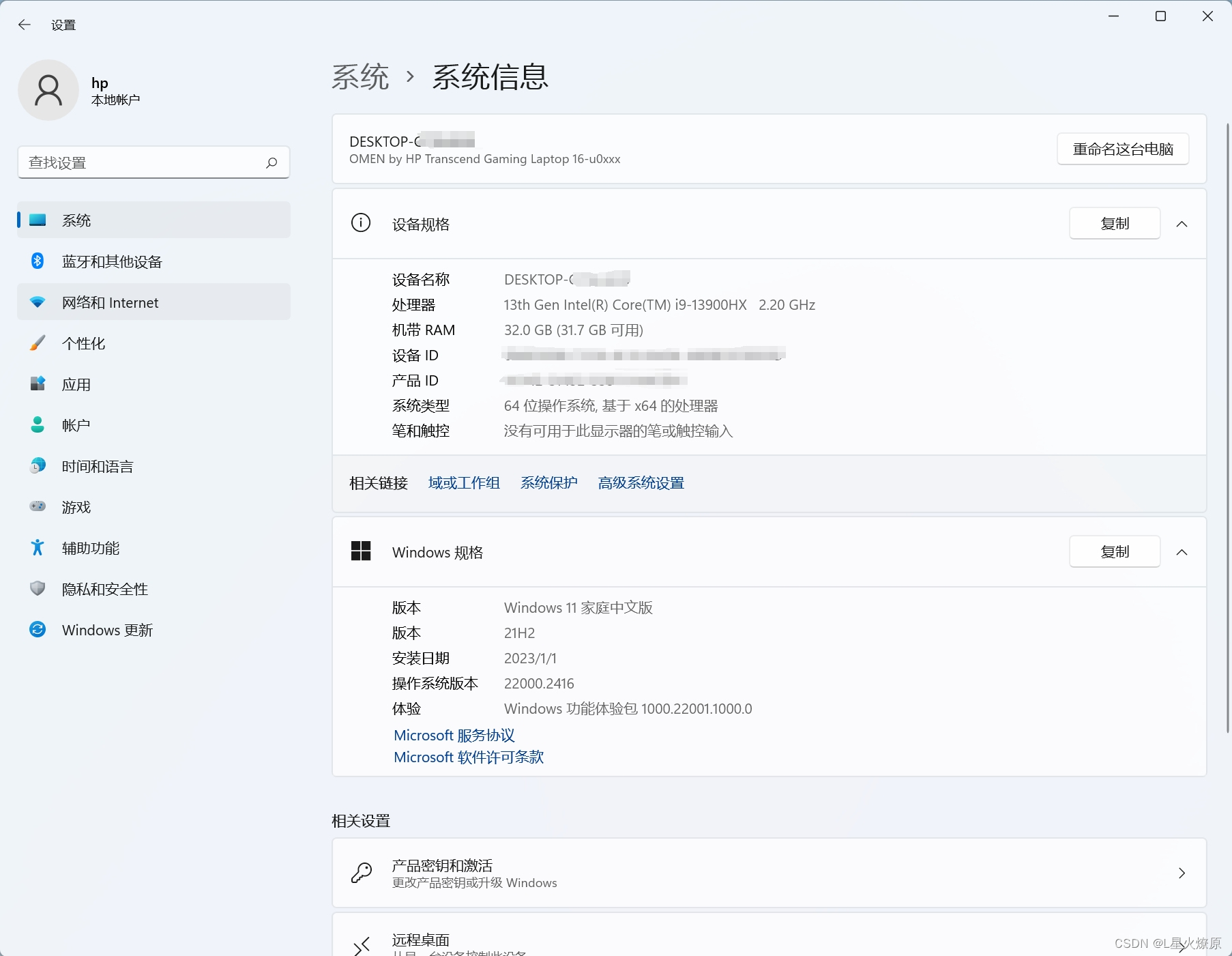Click 没有可用于此显示器的笔或触控输入 text
Viewport: 1232px width, 956px height.
coord(618,431)
